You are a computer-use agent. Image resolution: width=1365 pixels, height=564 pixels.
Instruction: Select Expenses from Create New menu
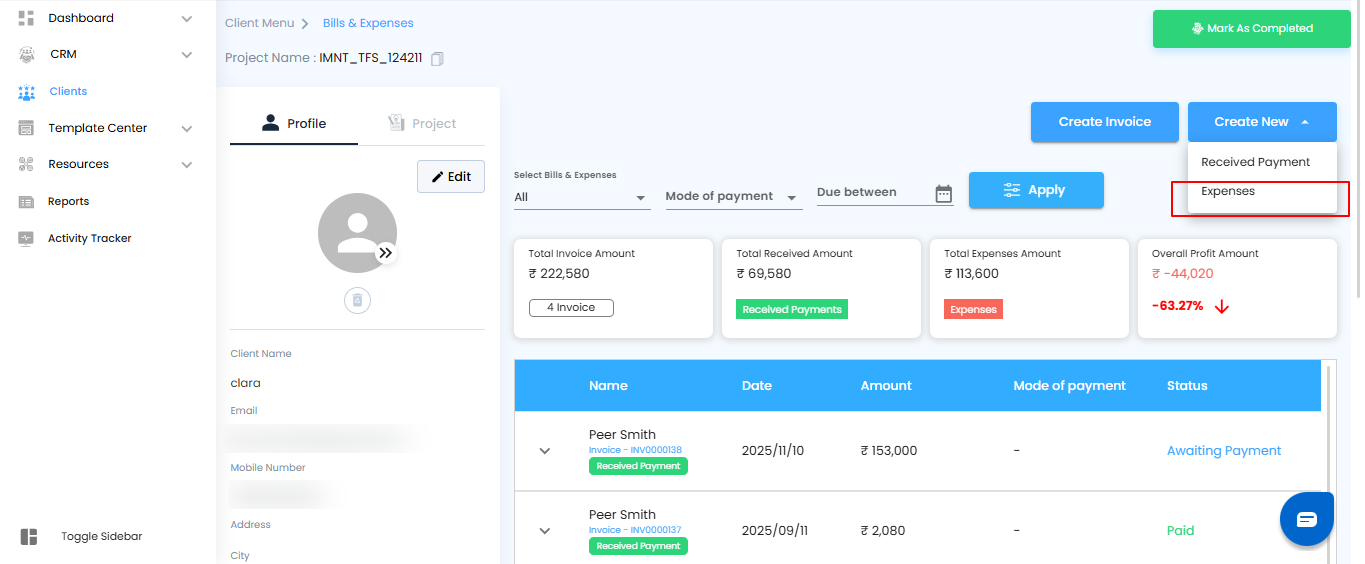tap(1228, 192)
